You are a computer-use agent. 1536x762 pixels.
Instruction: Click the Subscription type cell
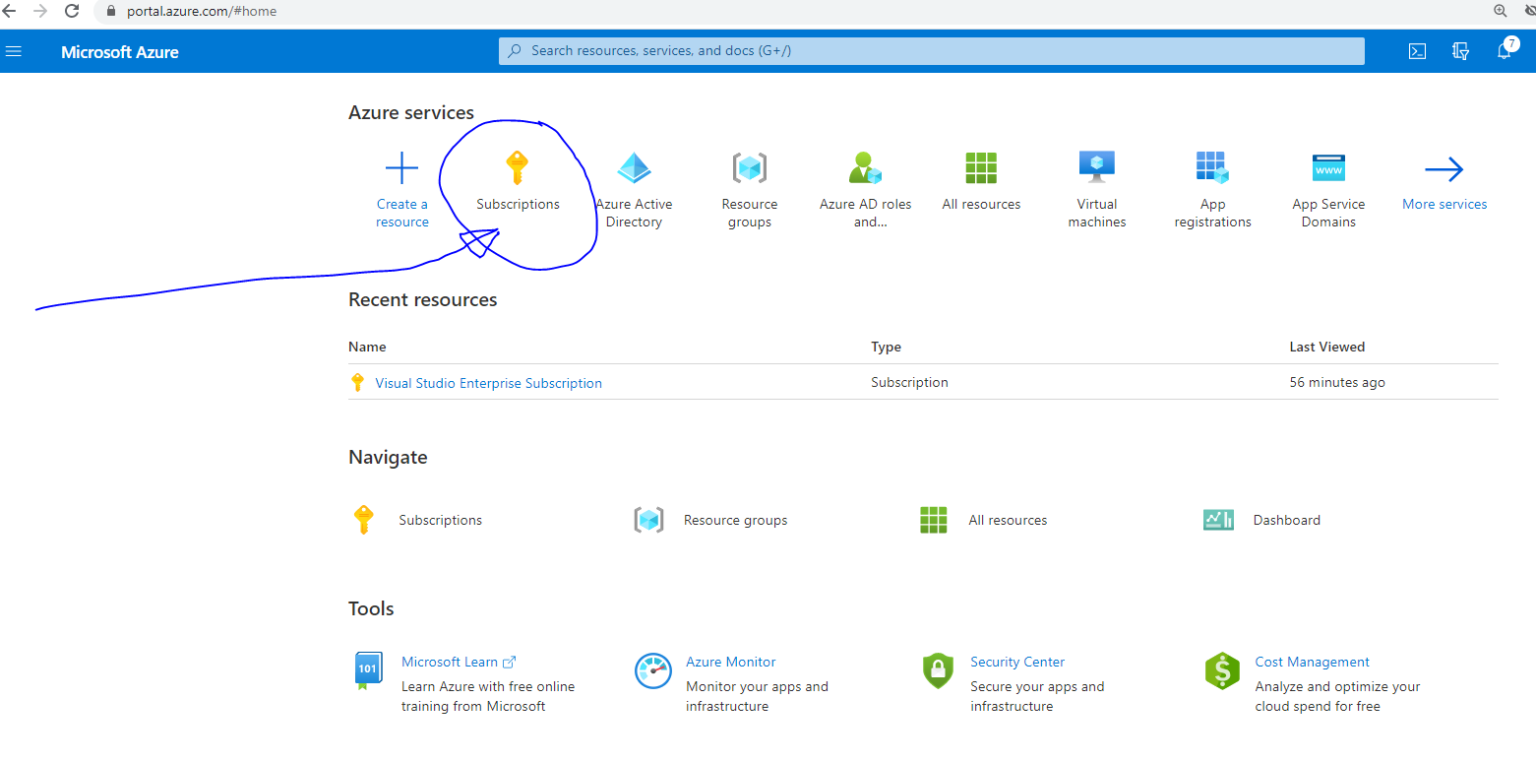click(909, 382)
